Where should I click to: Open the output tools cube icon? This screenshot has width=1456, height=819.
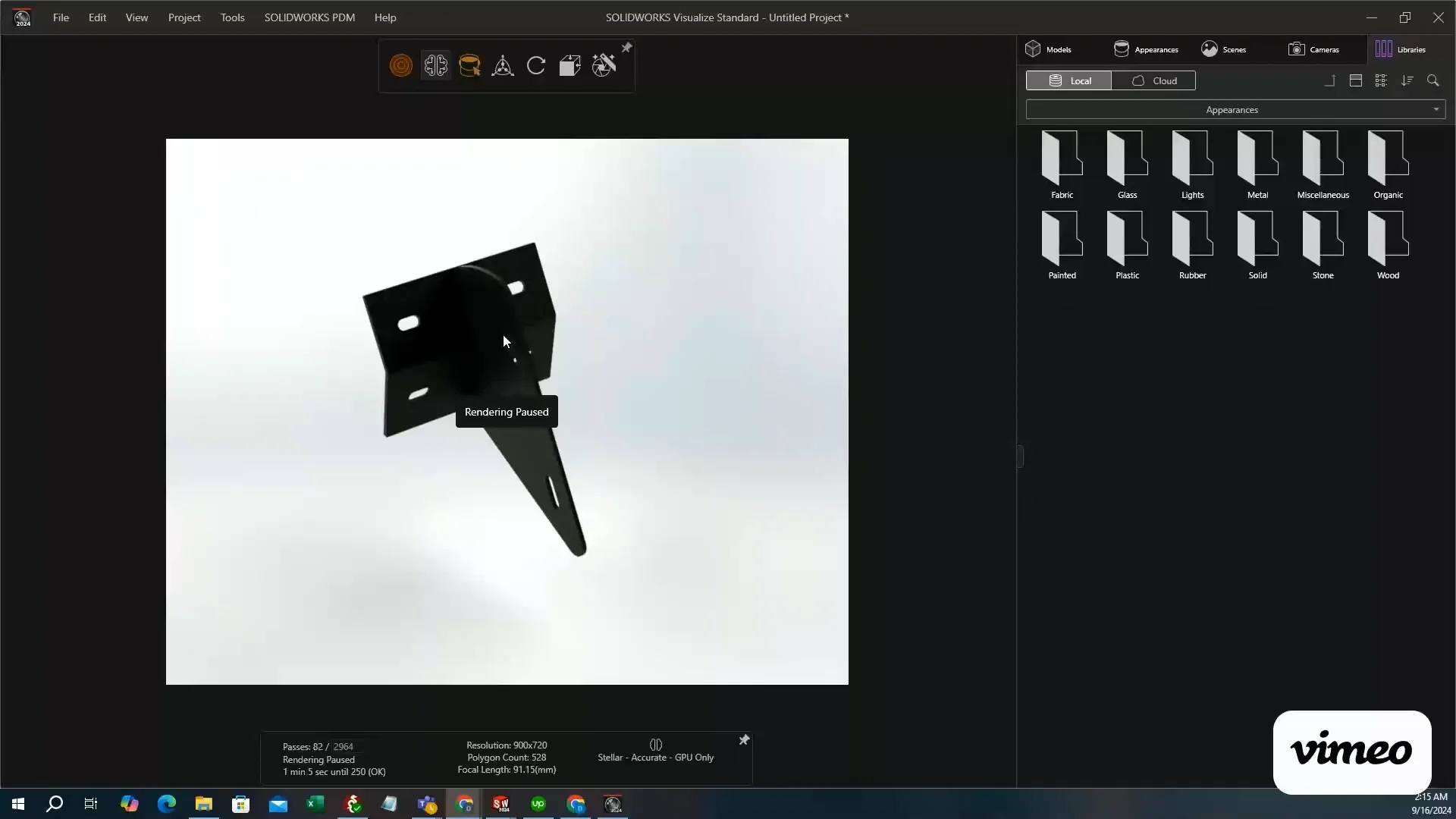(x=570, y=66)
